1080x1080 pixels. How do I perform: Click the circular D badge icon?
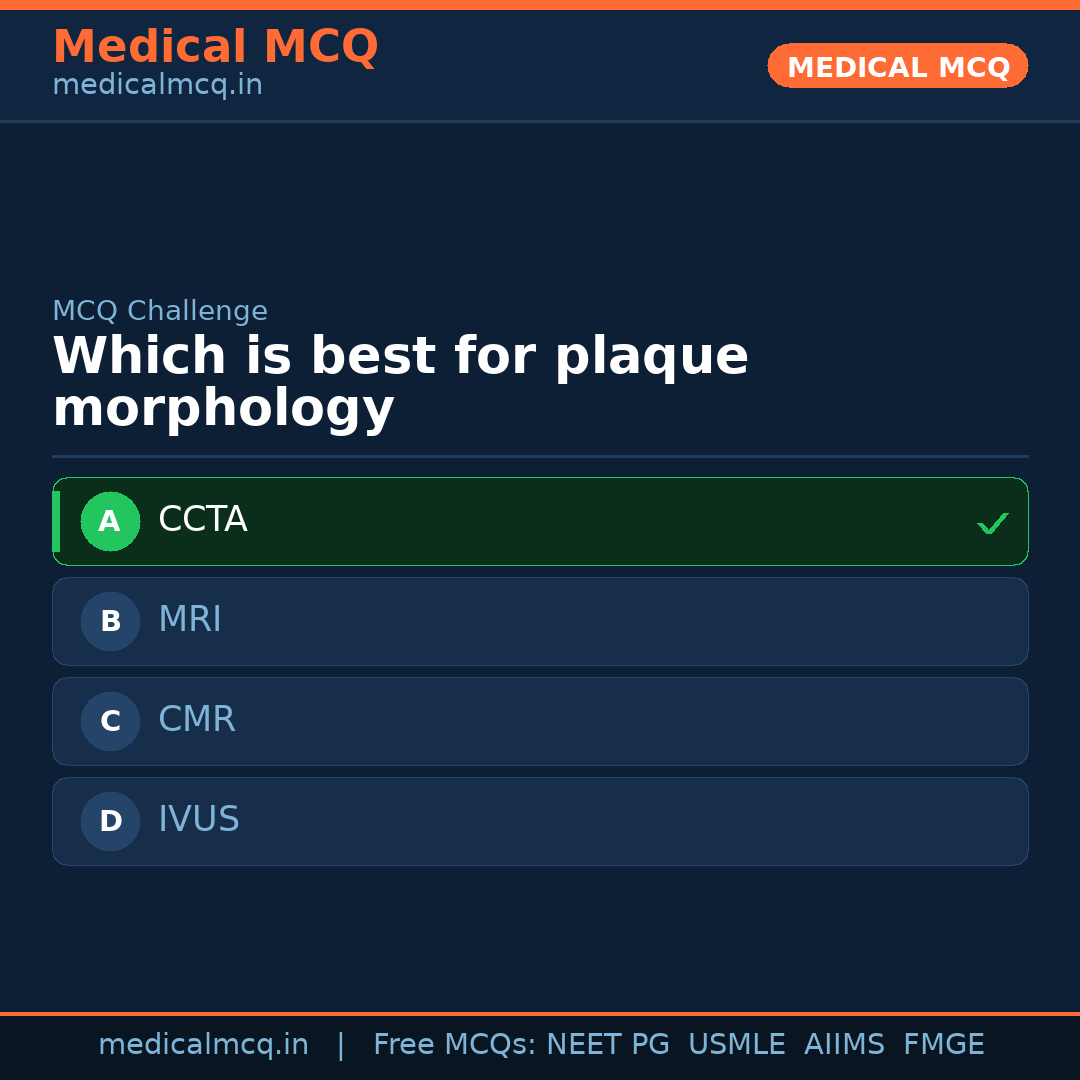(110, 821)
